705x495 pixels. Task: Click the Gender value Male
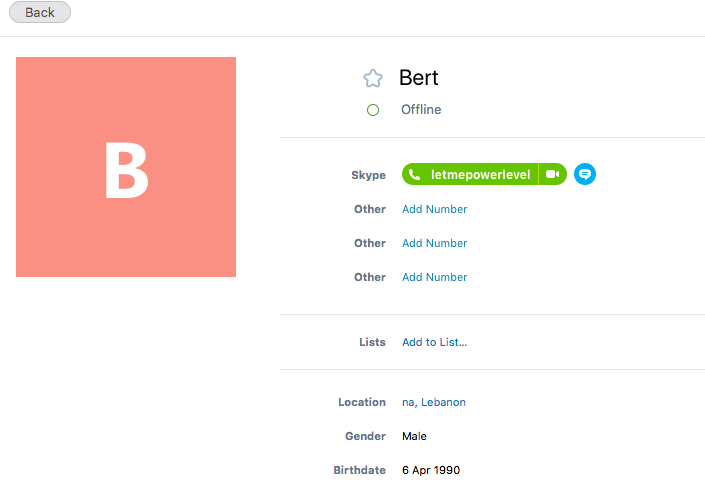click(414, 436)
